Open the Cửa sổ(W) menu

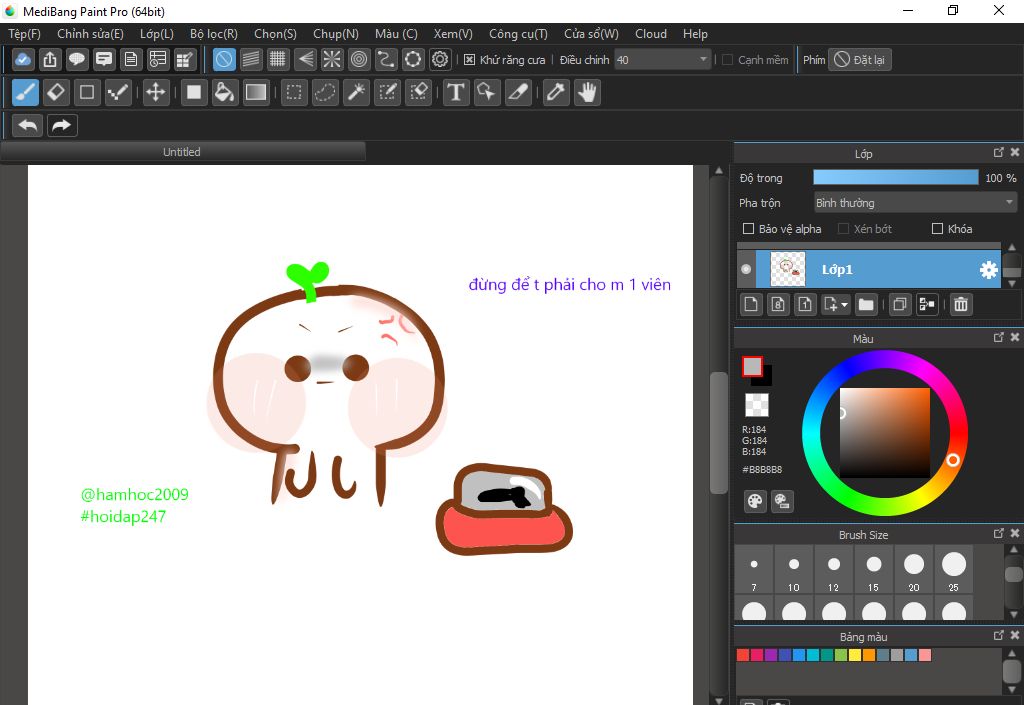coord(591,34)
